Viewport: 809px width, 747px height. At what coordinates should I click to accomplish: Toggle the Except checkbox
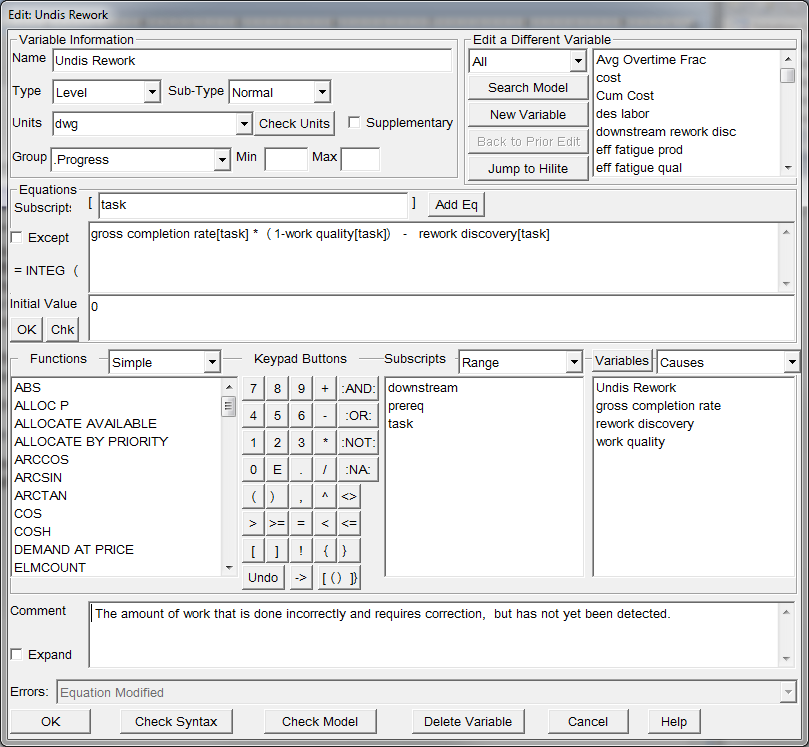(17, 238)
